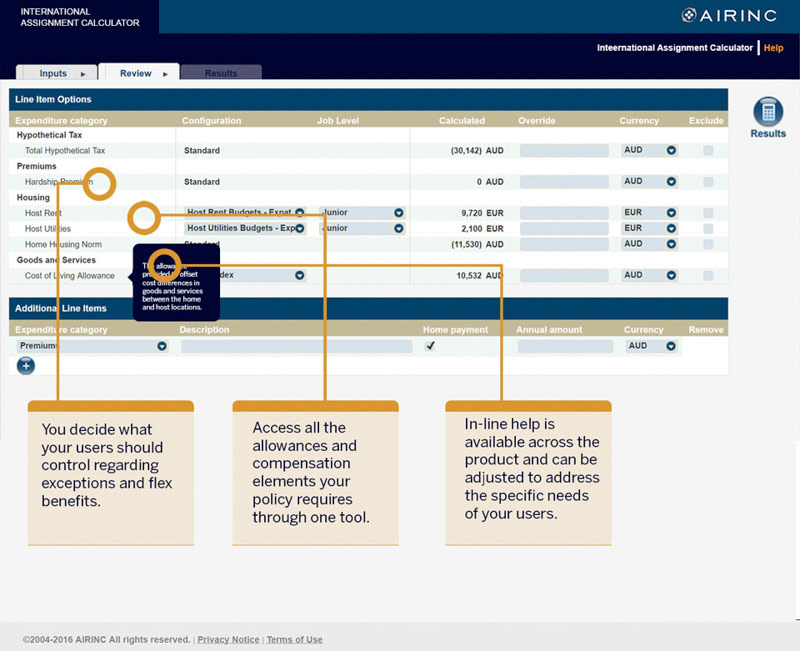This screenshot has width=800, height=651.
Task: Click override field for Hardship Premium
Action: pos(564,182)
